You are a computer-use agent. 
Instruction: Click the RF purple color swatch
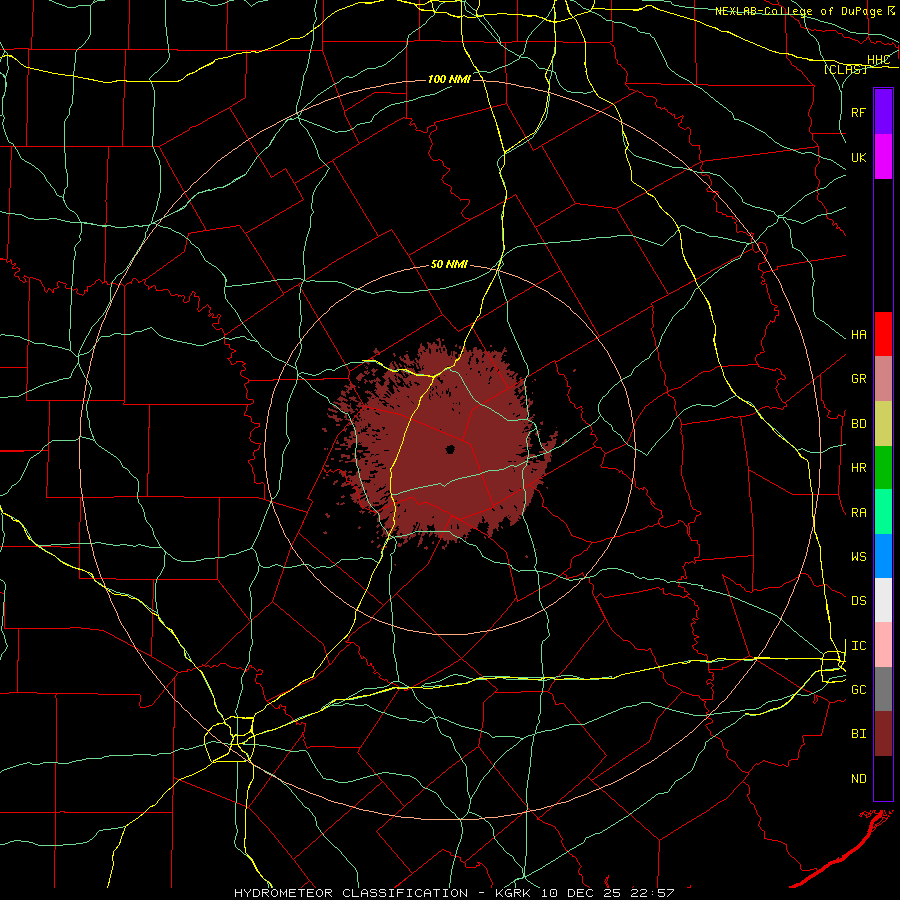click(883, 112)
